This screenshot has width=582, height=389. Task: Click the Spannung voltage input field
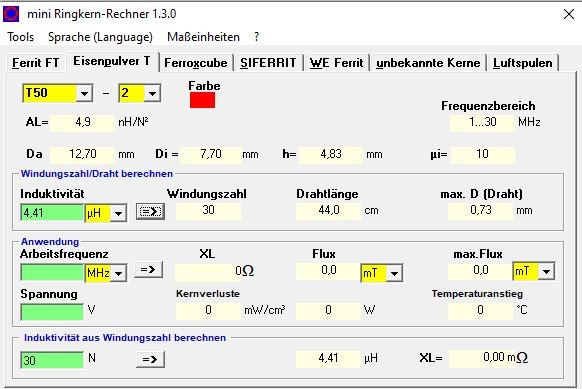[x=52, y=311]
